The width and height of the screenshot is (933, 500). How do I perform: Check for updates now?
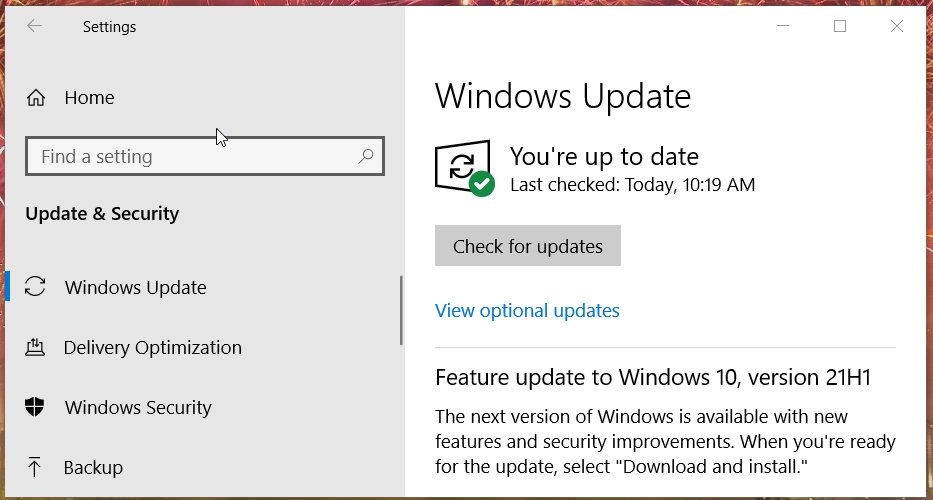pos(528,246)
